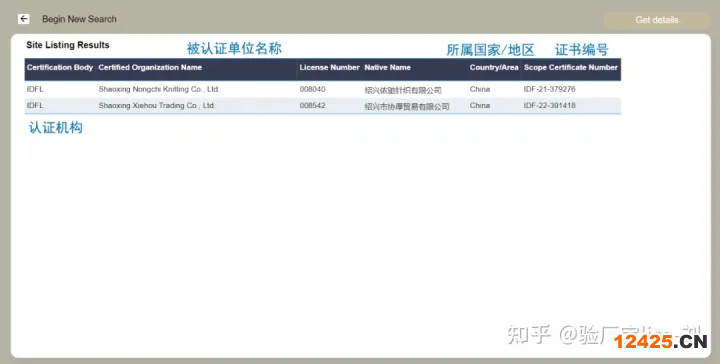720x364 pixels.
Task: Click license number 008542
Action: pyautogui.click(x=312, y=105)
